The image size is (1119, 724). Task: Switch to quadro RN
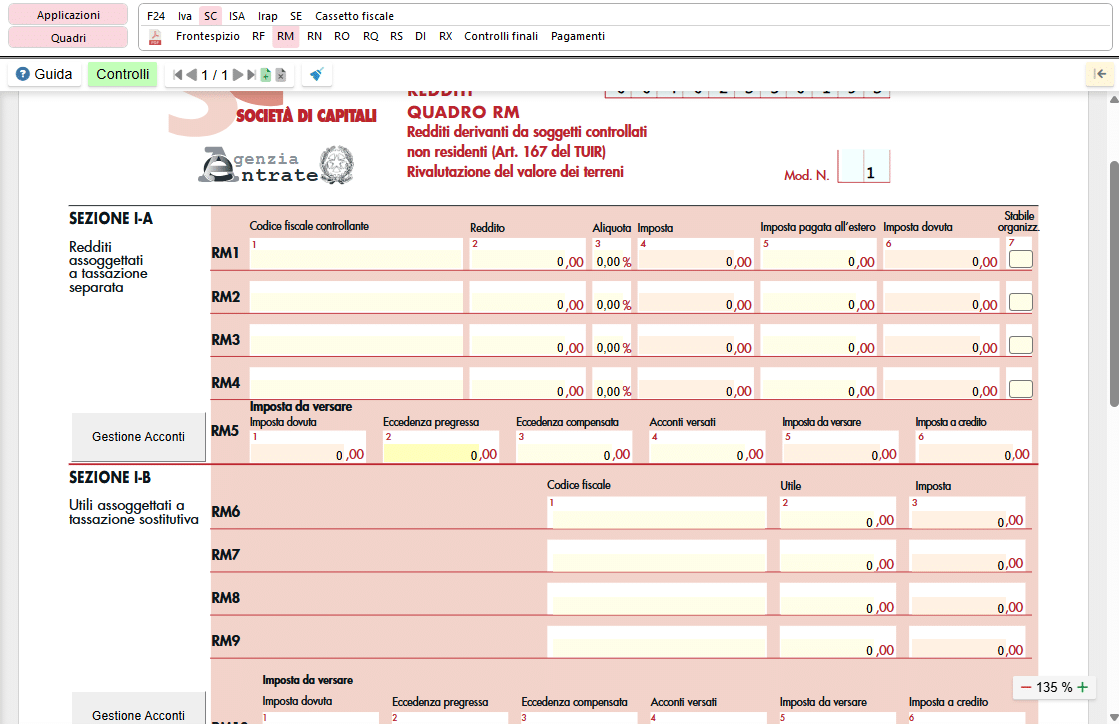[x=314, y=36]
